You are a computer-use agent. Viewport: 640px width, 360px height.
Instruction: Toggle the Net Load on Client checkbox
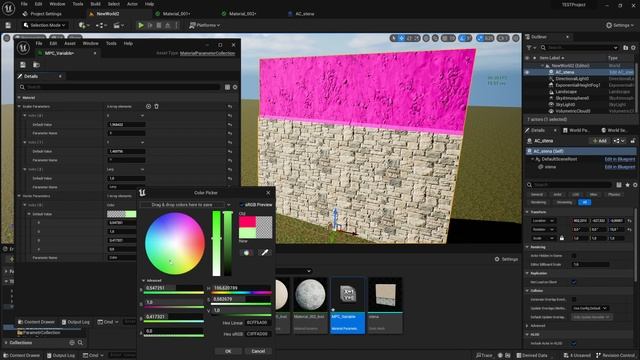coord(574,282)
